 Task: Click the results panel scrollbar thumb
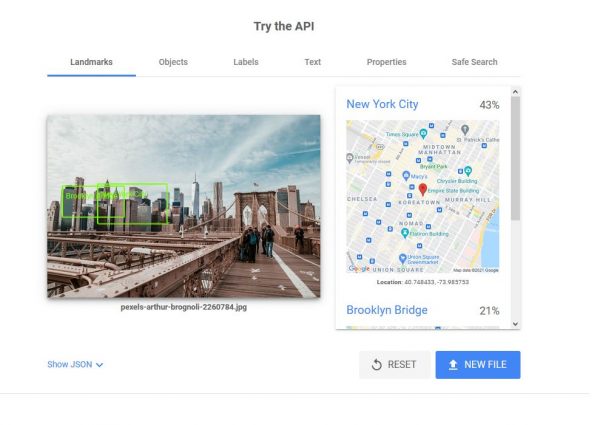pos(515,158)
